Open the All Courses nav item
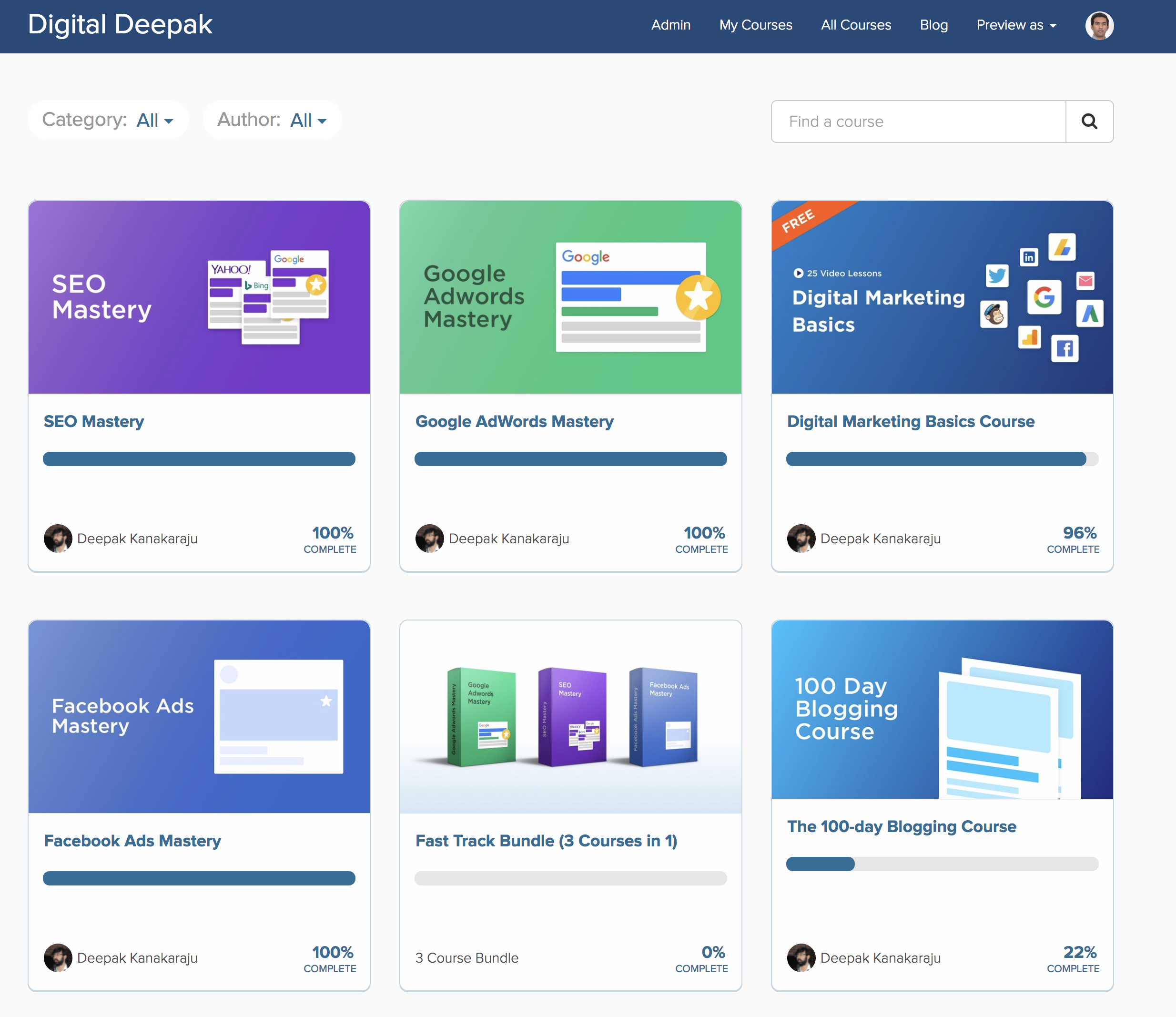 click(855, 25)
